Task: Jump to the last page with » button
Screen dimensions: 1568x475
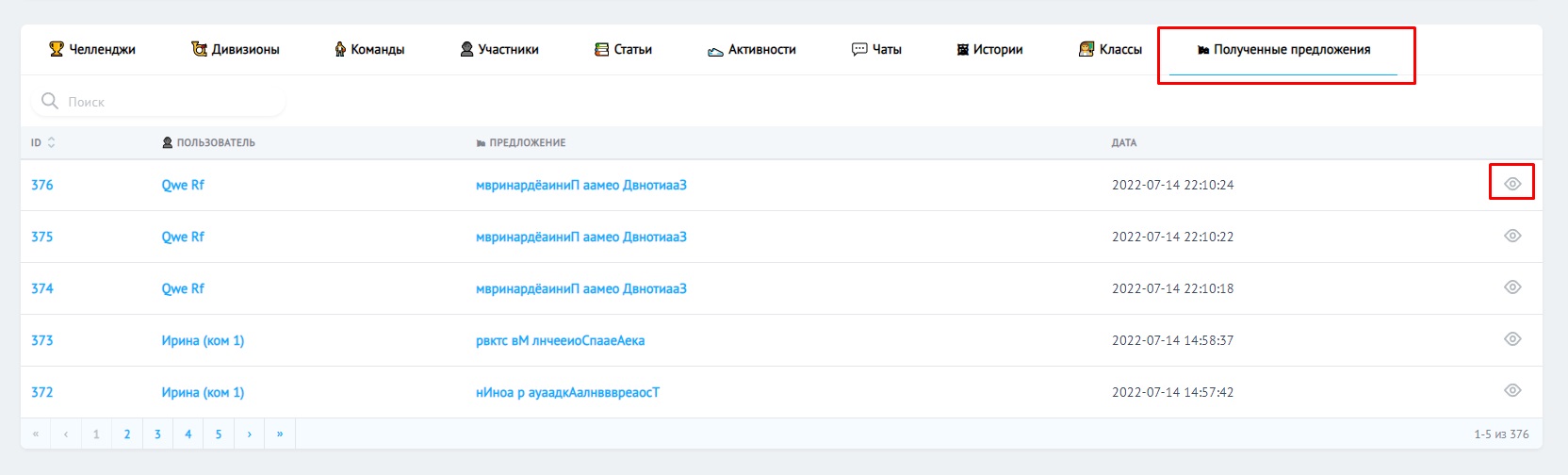Action: click(x=280, y=434)
